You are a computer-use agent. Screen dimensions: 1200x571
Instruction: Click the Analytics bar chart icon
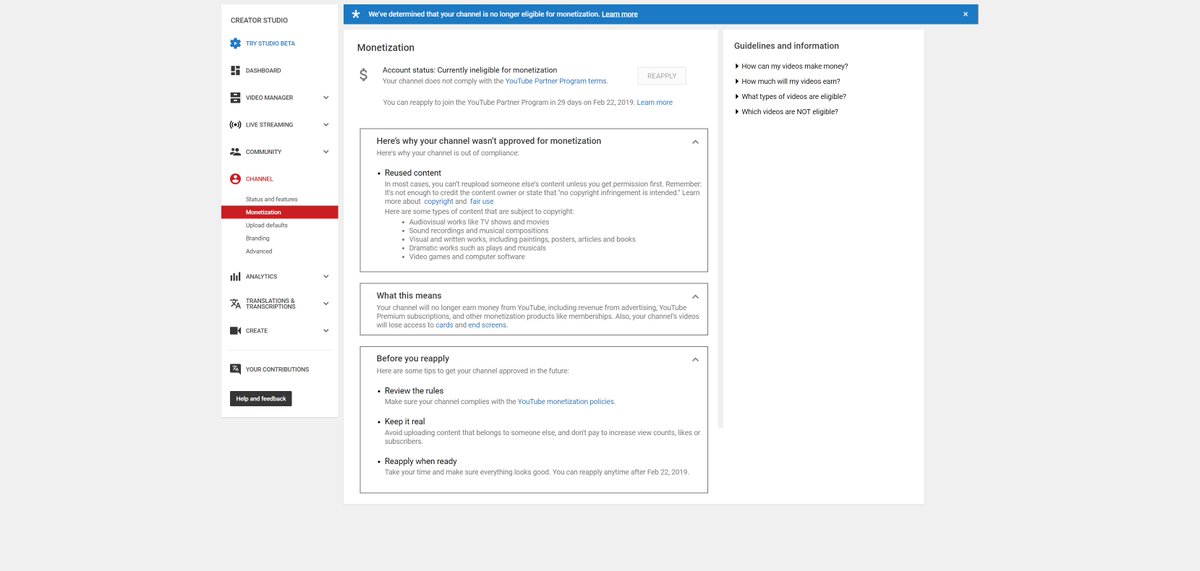235,276
